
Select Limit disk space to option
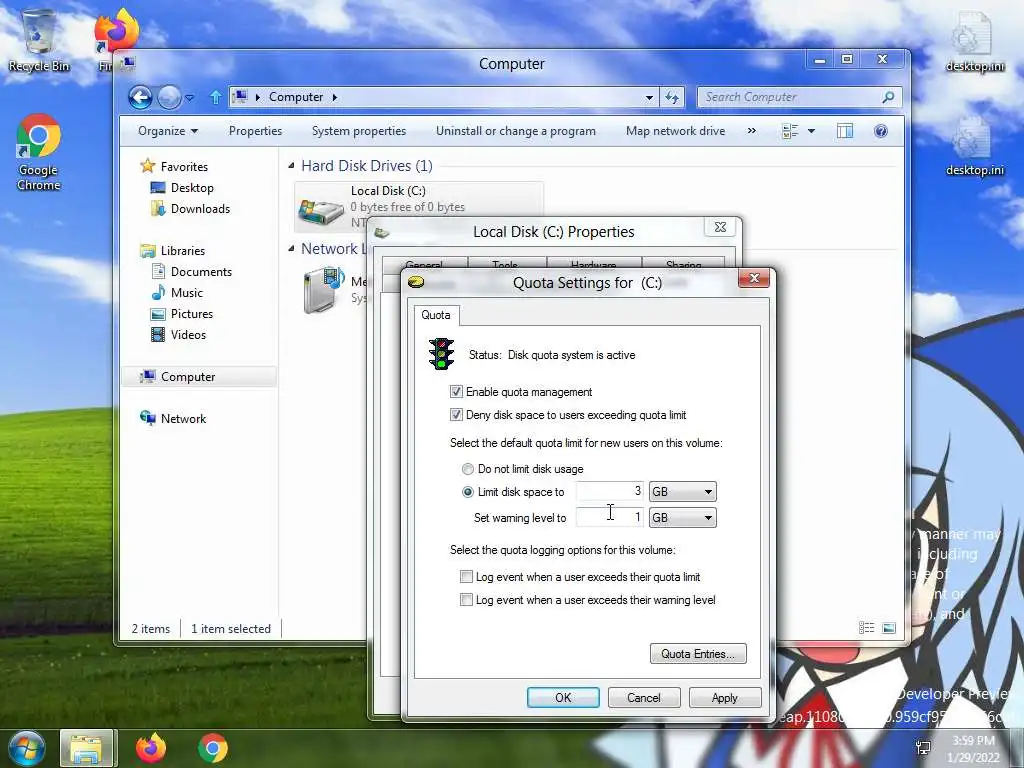click(x=468, y=492)
